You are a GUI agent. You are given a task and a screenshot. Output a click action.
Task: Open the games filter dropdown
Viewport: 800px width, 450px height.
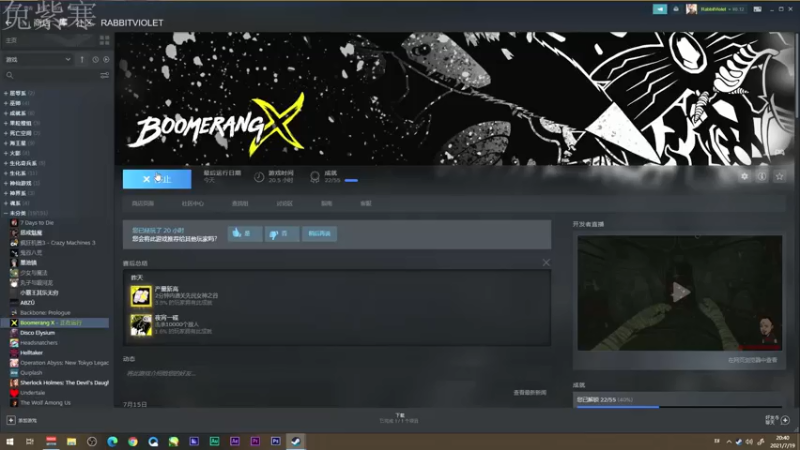[38, 60]
